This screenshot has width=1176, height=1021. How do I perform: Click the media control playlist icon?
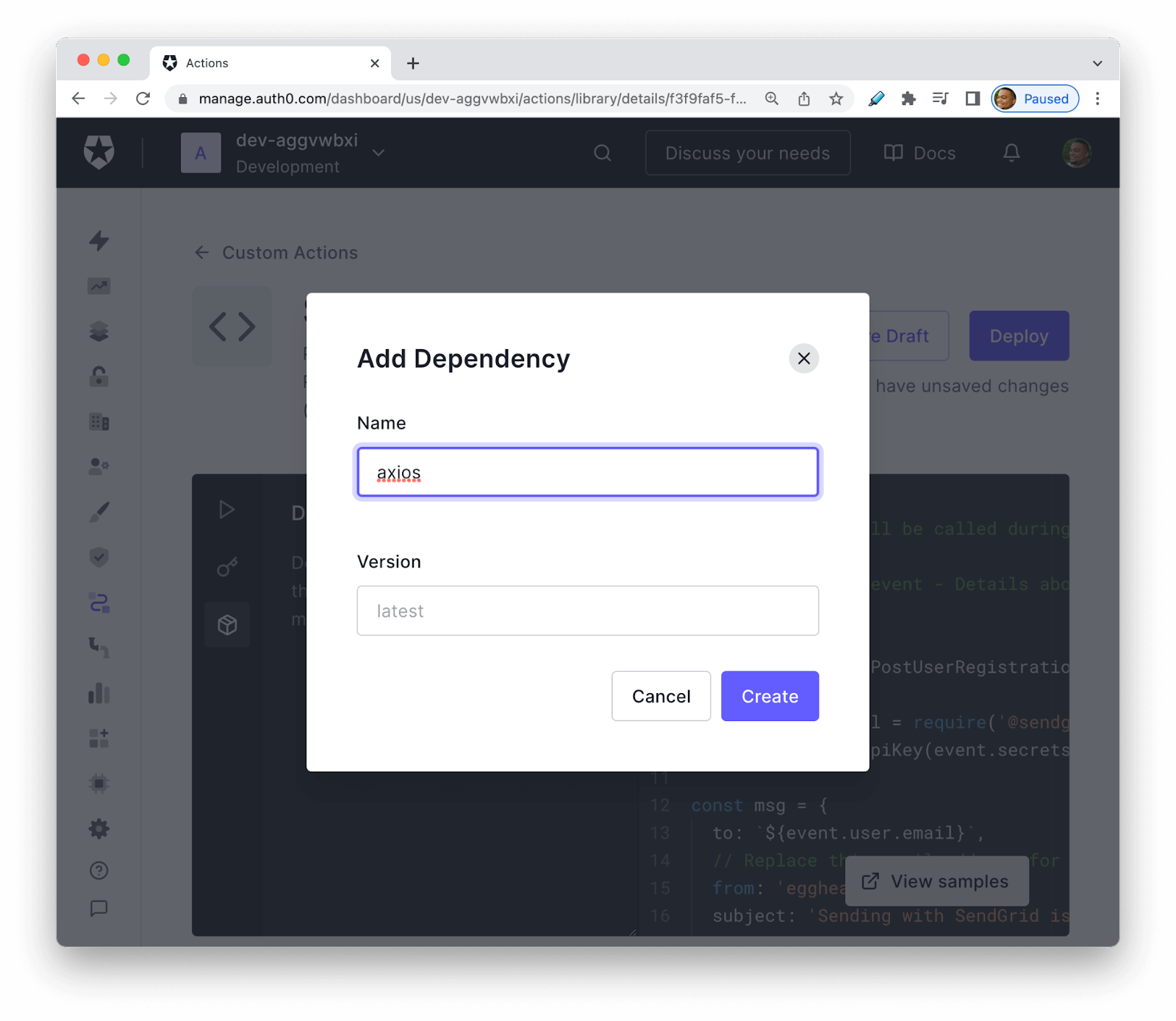tap(940, 98)
